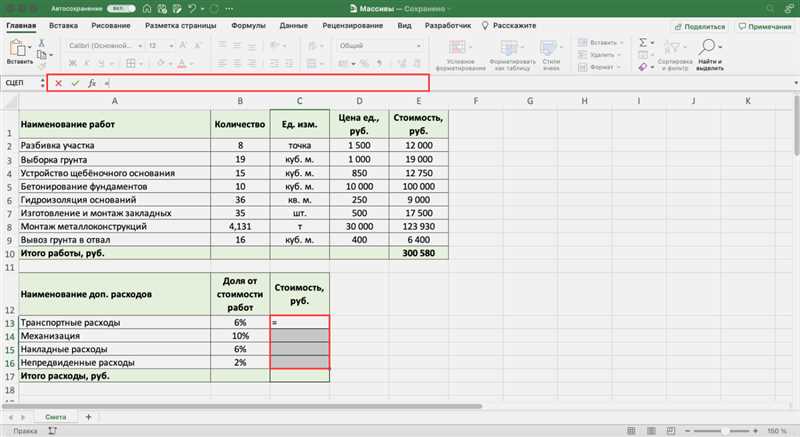This screenshot has height=437, width=800.
Task: Click the Clear eraser icon
Action: point(643,67)
